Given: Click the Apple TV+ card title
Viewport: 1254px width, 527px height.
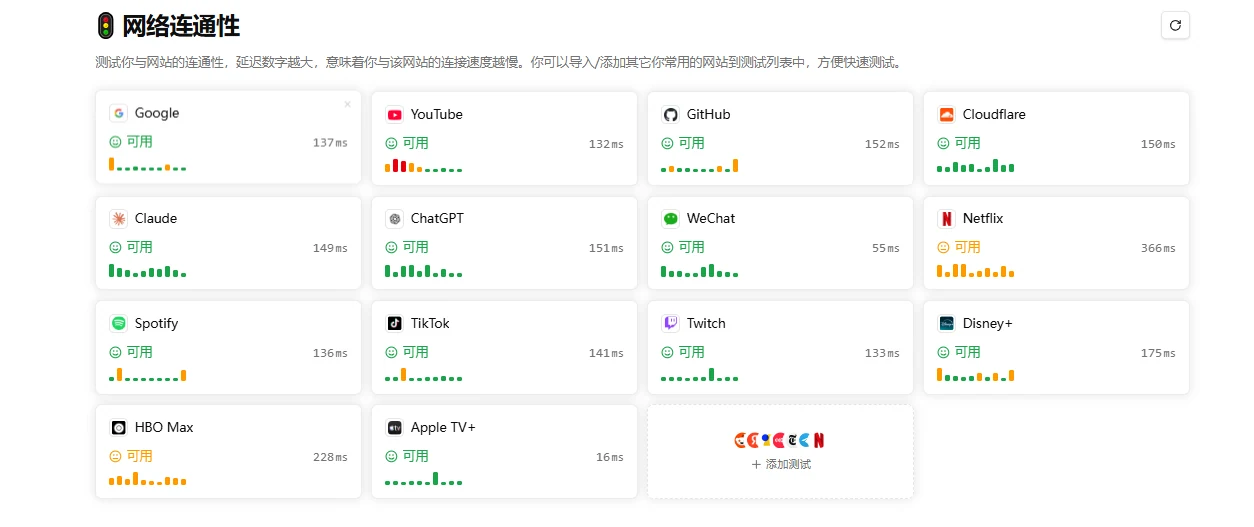Looking at the screenshot, I should coord(443,427).
